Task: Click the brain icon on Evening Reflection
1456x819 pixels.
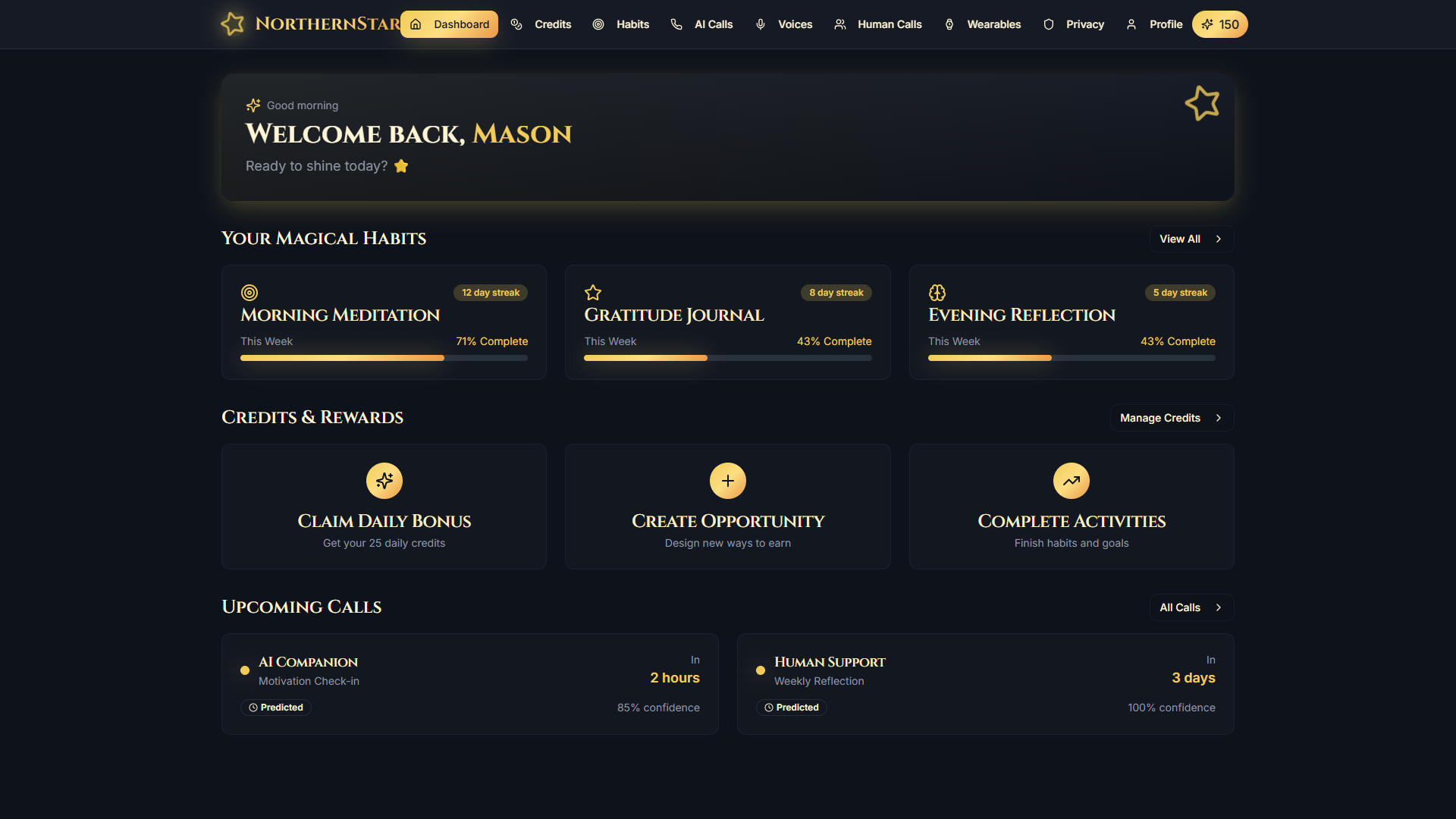Action: 937,293
